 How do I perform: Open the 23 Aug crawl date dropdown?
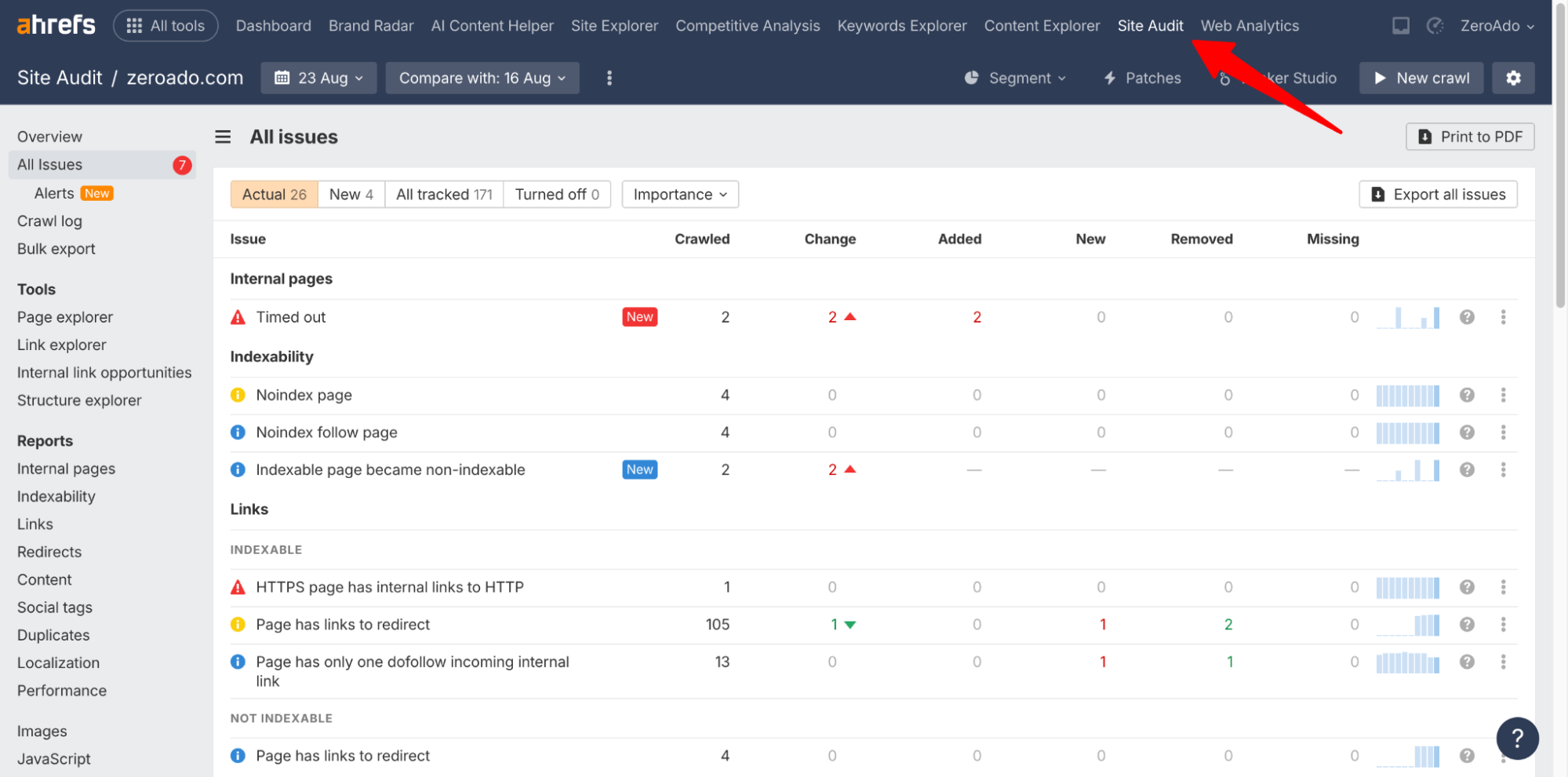click(318, 78)
